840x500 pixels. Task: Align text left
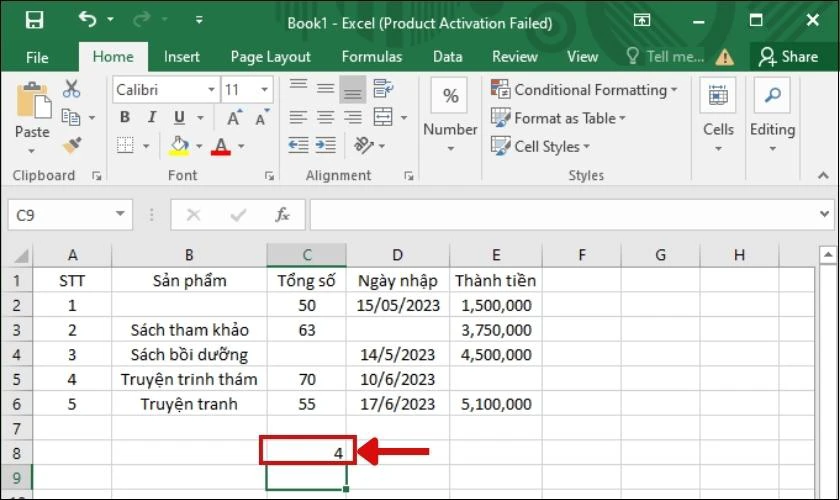[298, 117]
